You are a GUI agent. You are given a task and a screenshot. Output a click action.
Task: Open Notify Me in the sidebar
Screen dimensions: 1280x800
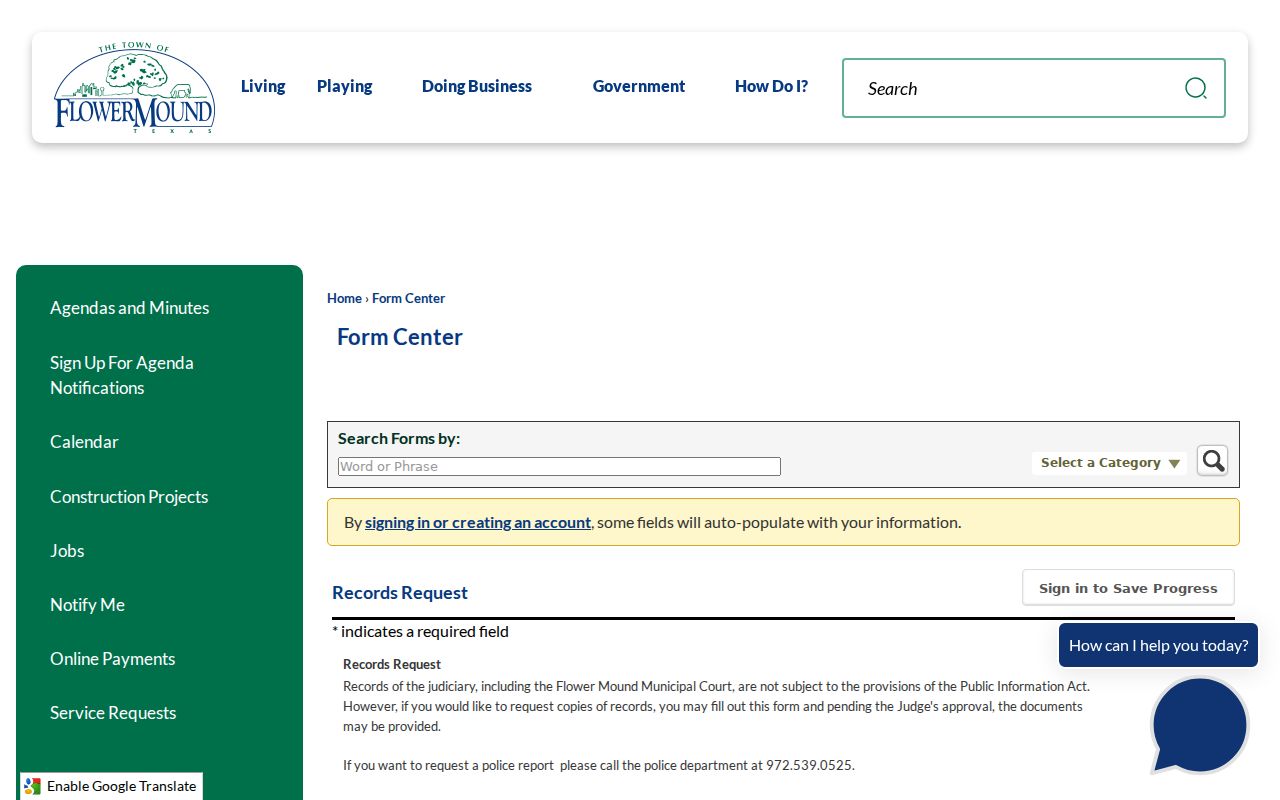point(87,605)
